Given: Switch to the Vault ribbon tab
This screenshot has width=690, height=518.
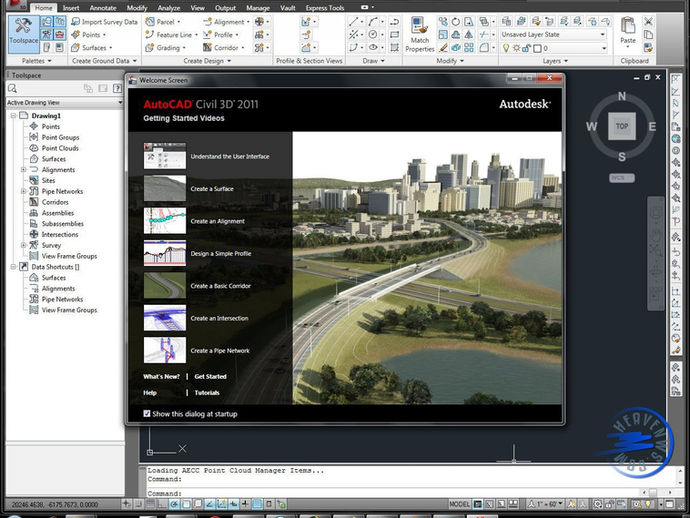Looking at the screenshot, I should [x=288, y=8].
